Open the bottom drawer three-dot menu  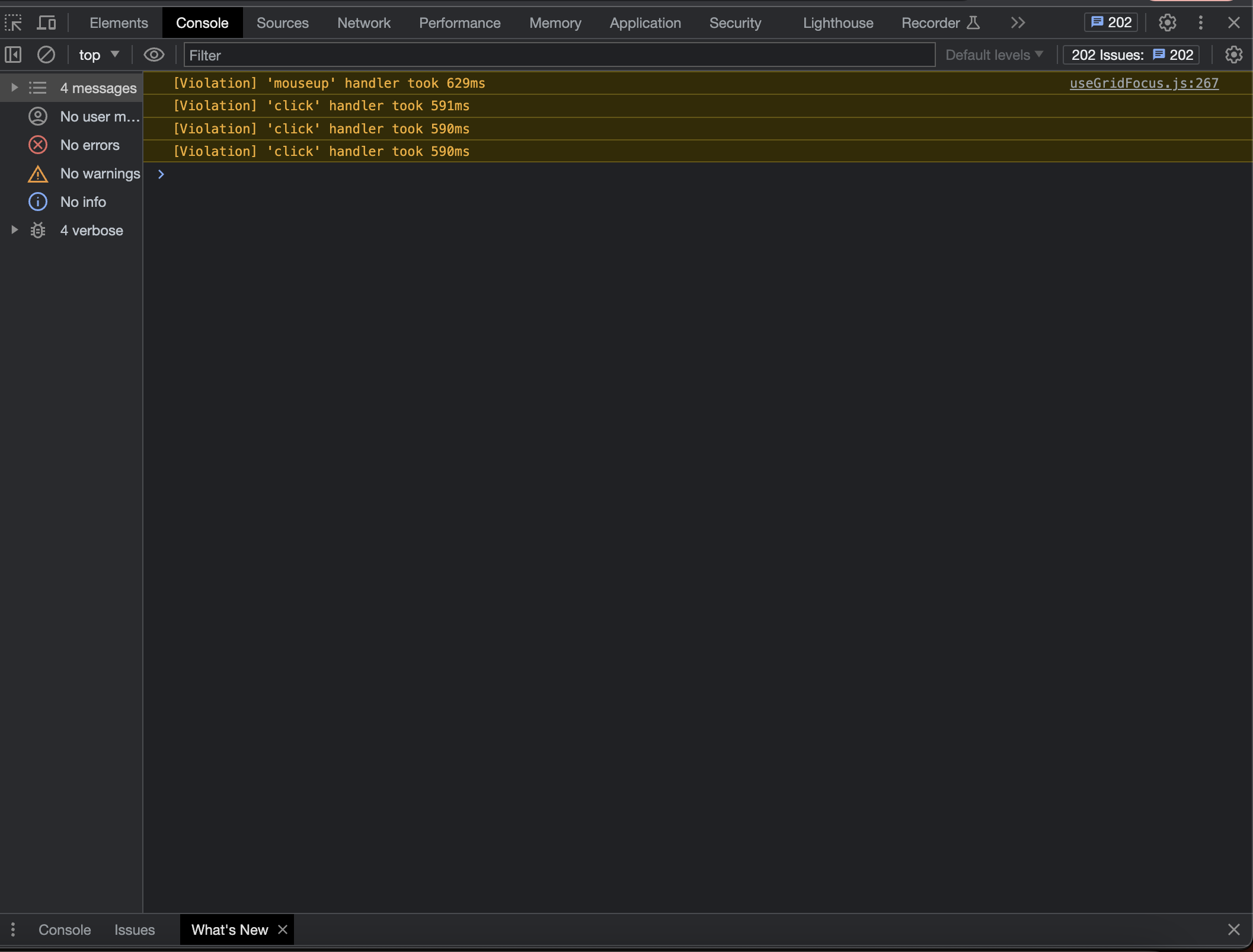pyautogui.click(x=12, y=929)
